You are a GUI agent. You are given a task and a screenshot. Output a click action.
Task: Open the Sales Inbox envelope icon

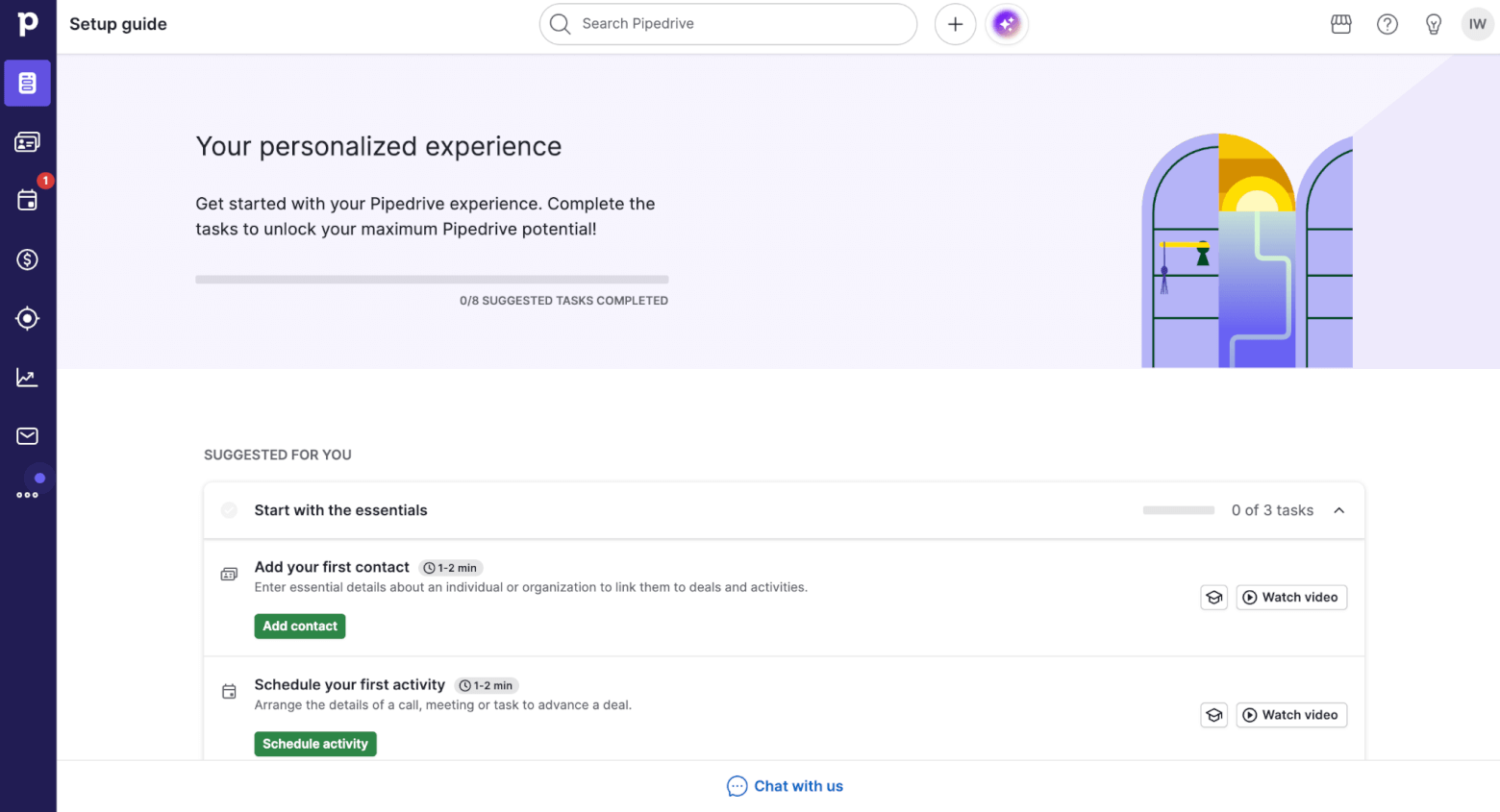pos(27,435)
